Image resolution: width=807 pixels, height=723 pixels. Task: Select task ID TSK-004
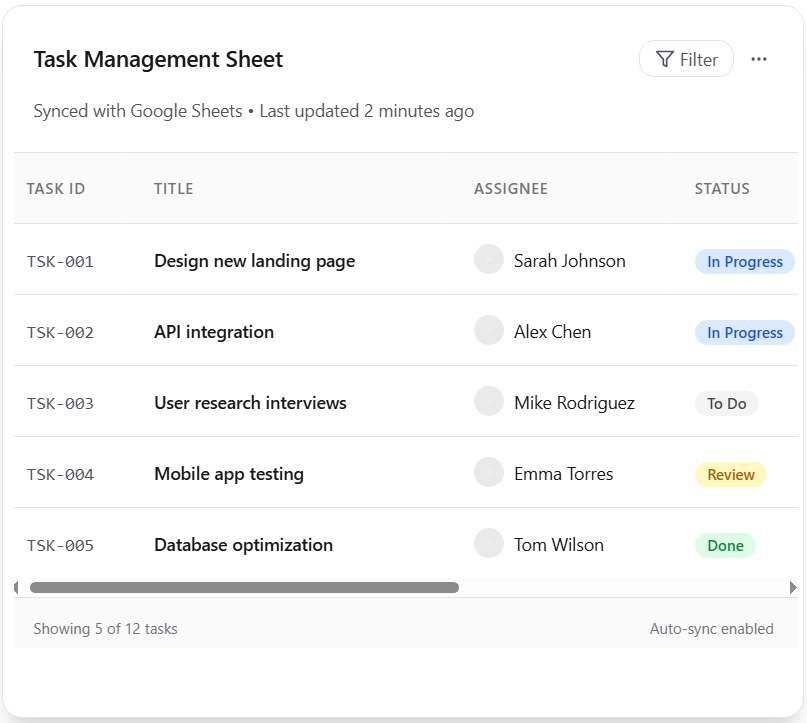pyautogui.click(x=60, y=475)
